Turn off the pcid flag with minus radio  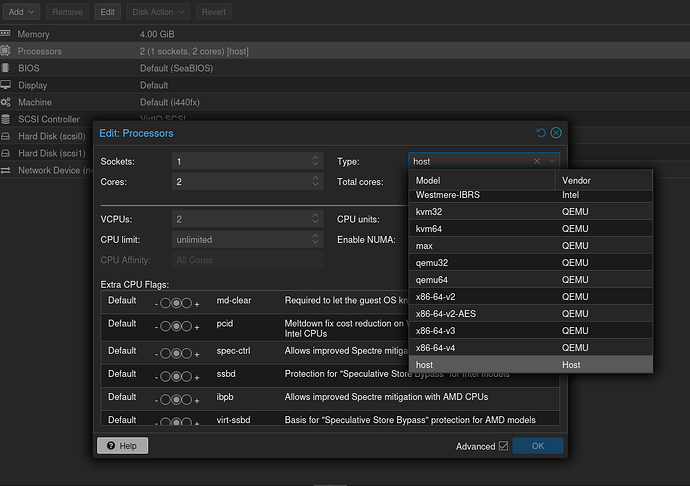164,326
